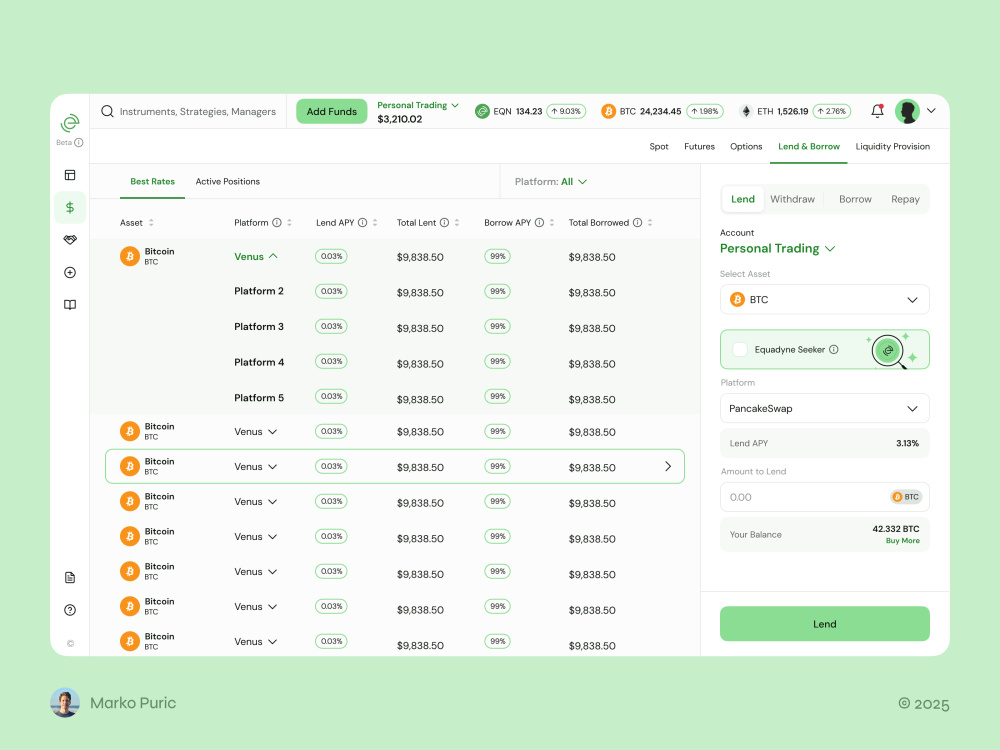The image size is (1000, 750).
Task: Switch to the Futures tab
Action: click(x=699, y=147)
